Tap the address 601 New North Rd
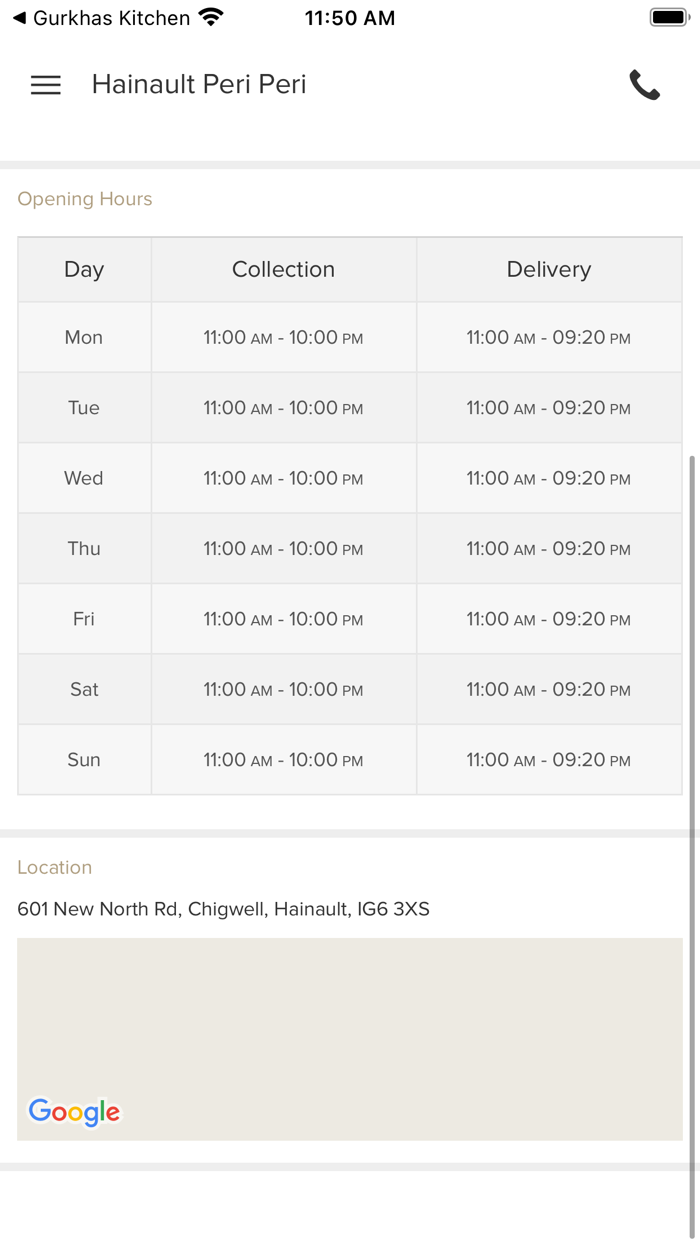The width and height of the screenshot is (700, 1244). [x=223, y=909]
